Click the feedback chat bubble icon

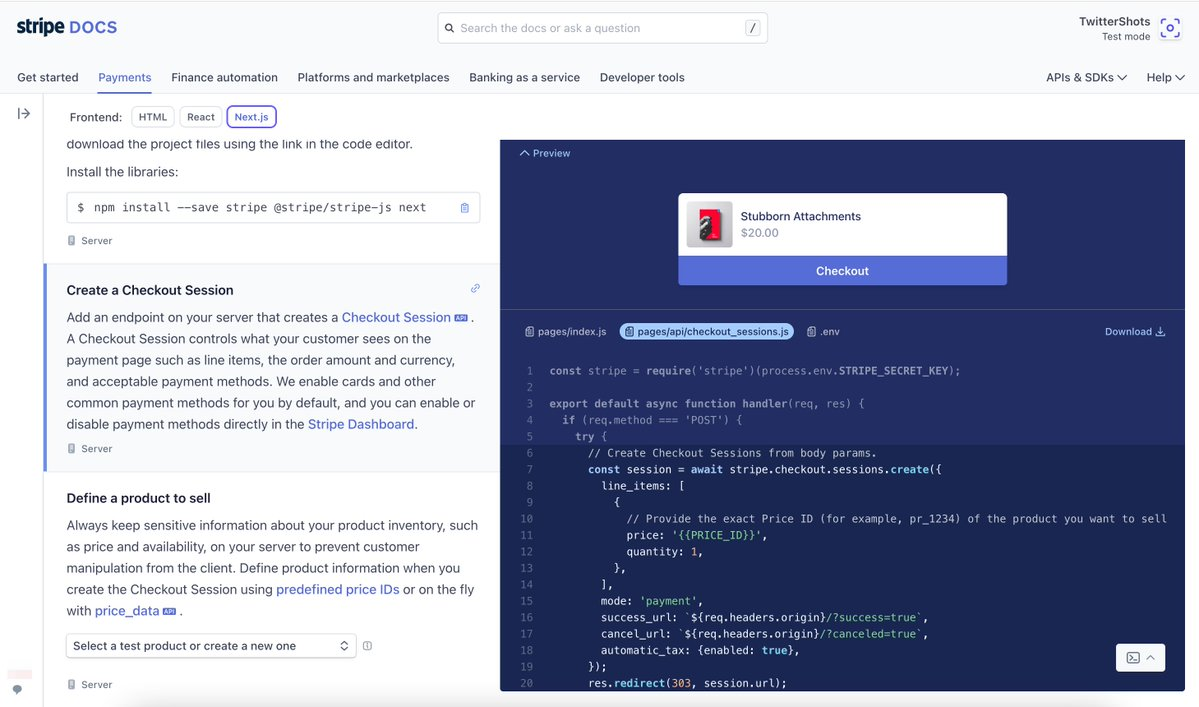pyautogui.click(x=17, y=689)
